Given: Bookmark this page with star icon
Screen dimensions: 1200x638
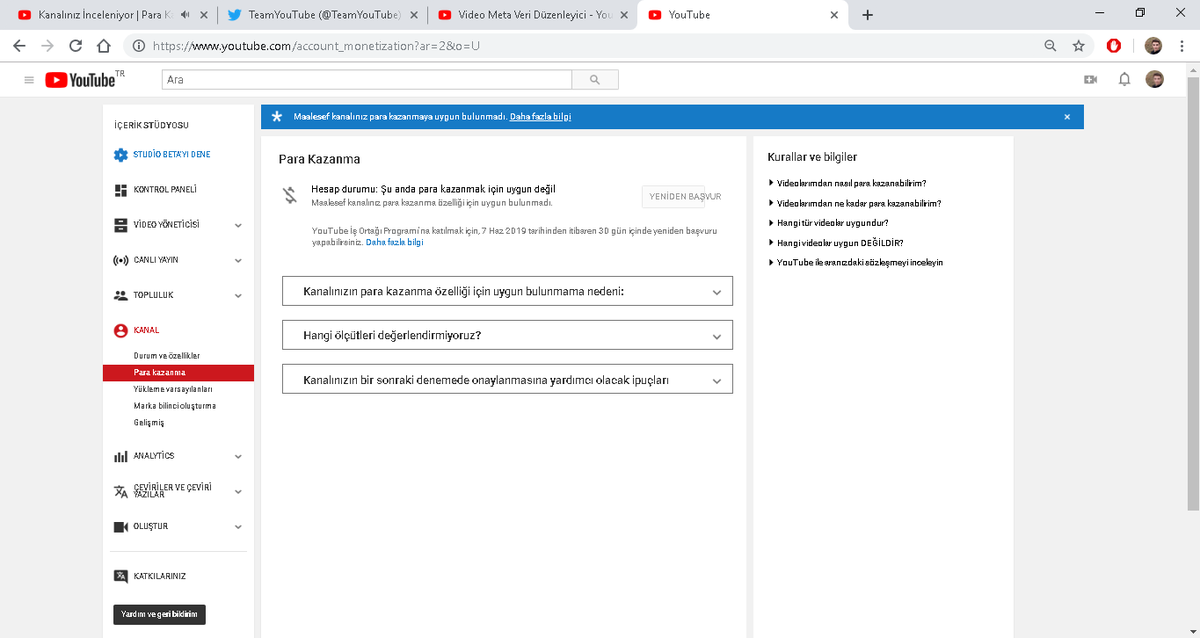Looking at the screenshot, I should pos(1078,45).
